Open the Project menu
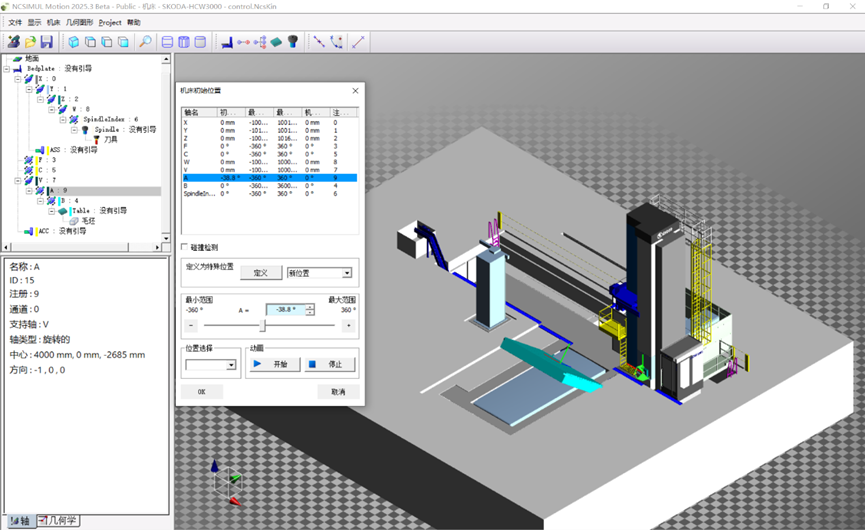 tap(110, 22)
